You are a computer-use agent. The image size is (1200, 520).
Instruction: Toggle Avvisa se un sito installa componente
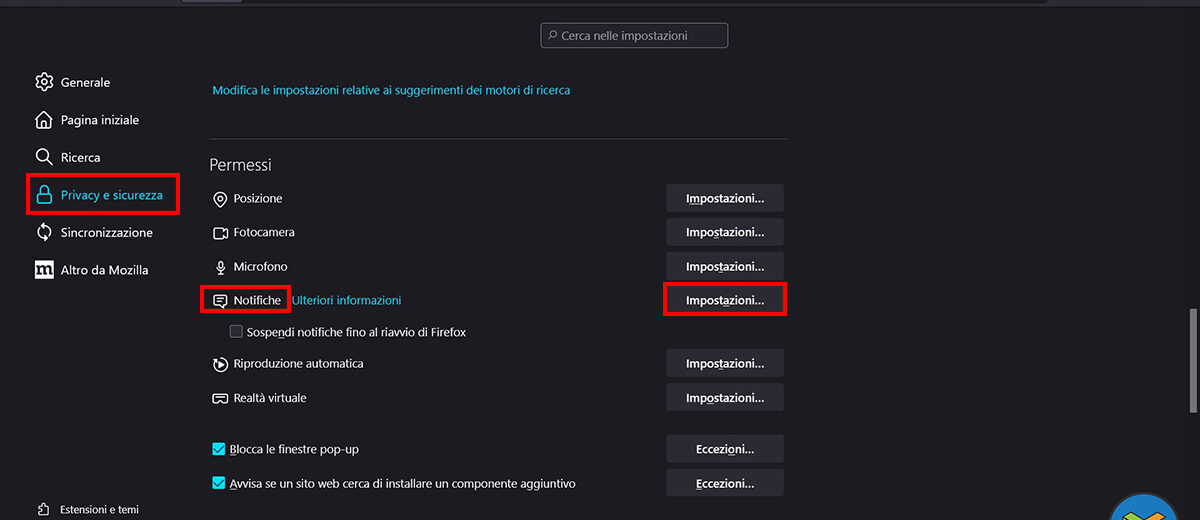(219, 484)
